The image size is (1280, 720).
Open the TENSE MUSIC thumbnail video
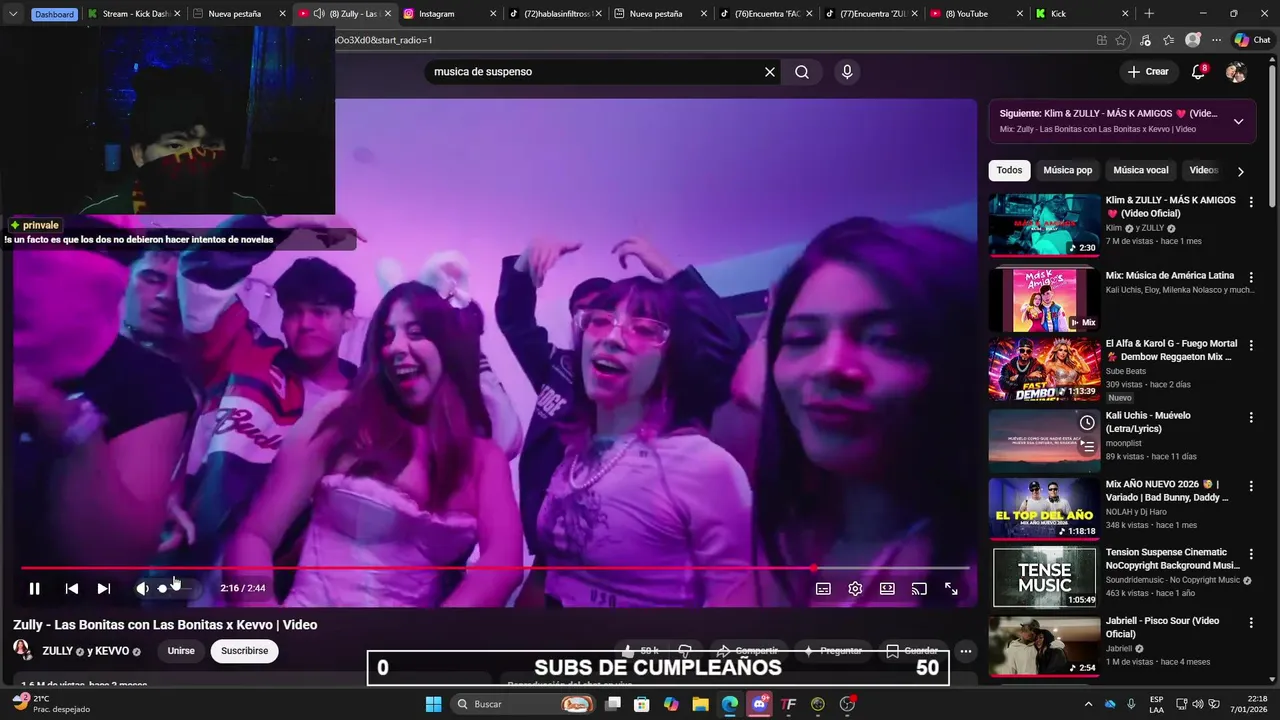click(x=1044, y=577)
